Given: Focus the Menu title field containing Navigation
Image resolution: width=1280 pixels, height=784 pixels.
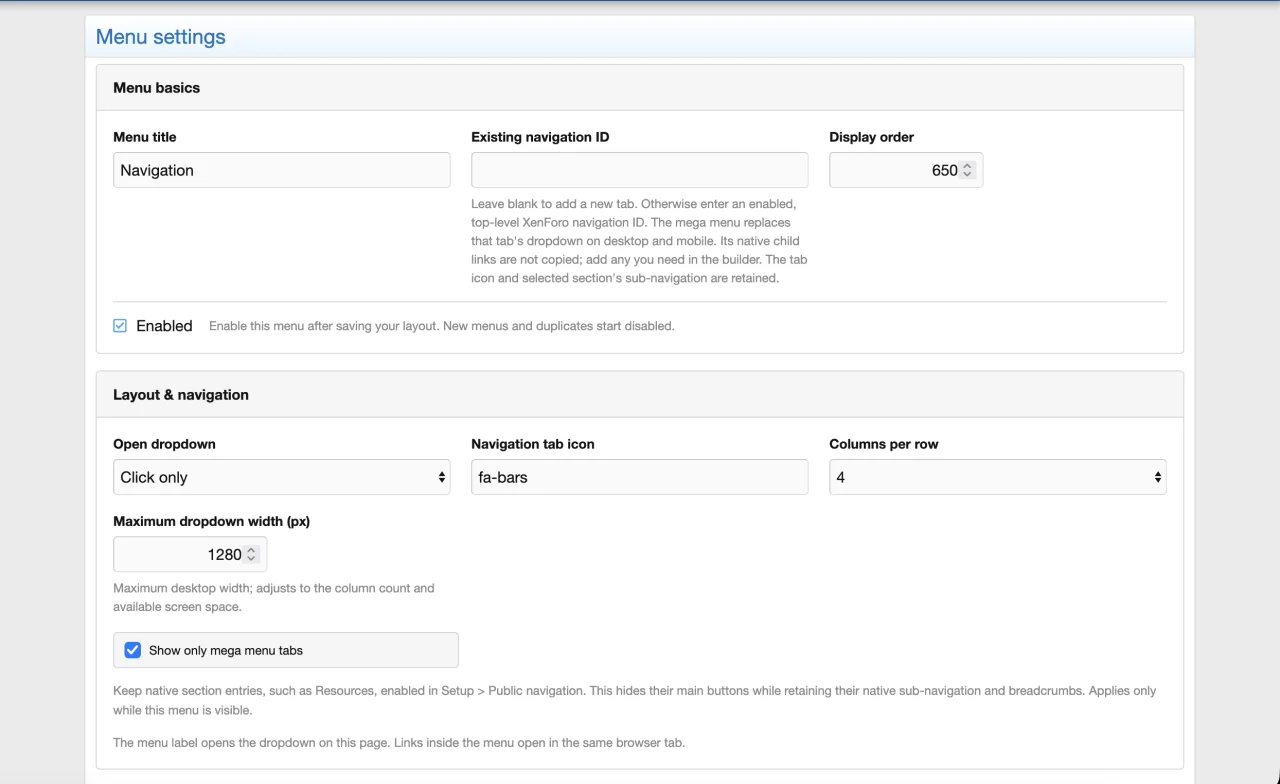Looking at the screenshot, I should [x=282, y=170].
